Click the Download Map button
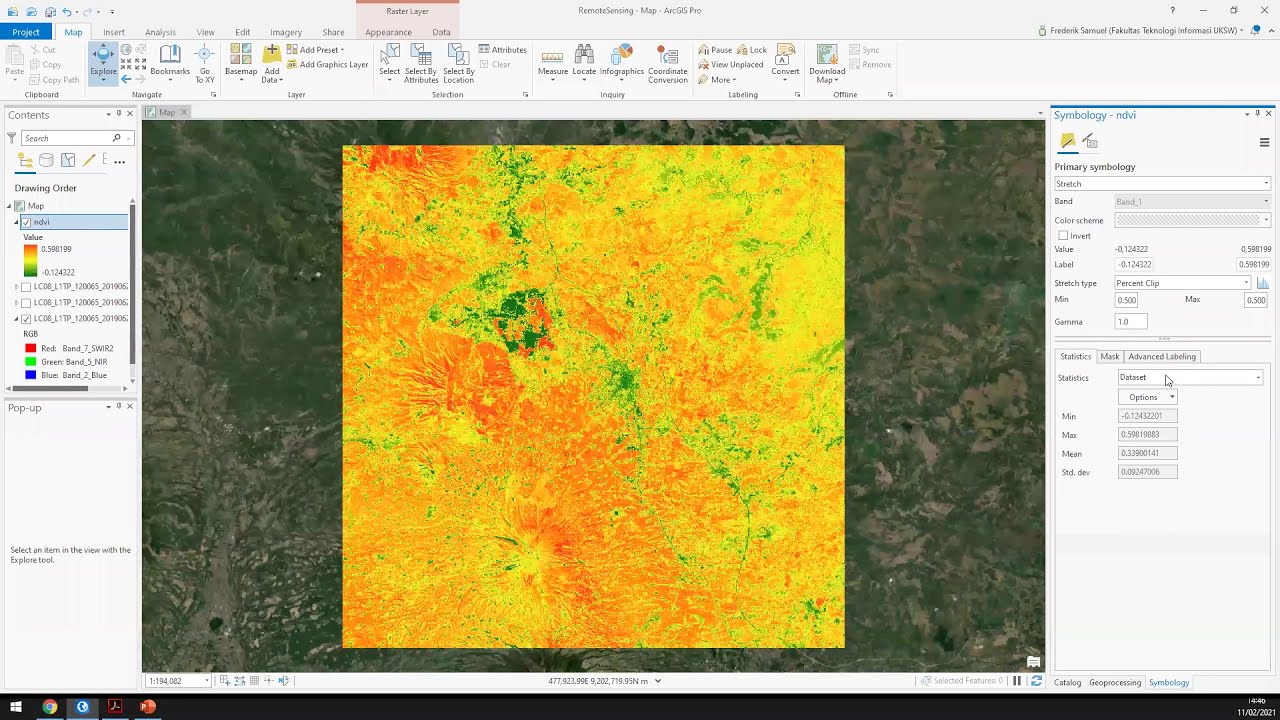The image size is (1280, 720). pyautogui.click(x=827, y=62)
